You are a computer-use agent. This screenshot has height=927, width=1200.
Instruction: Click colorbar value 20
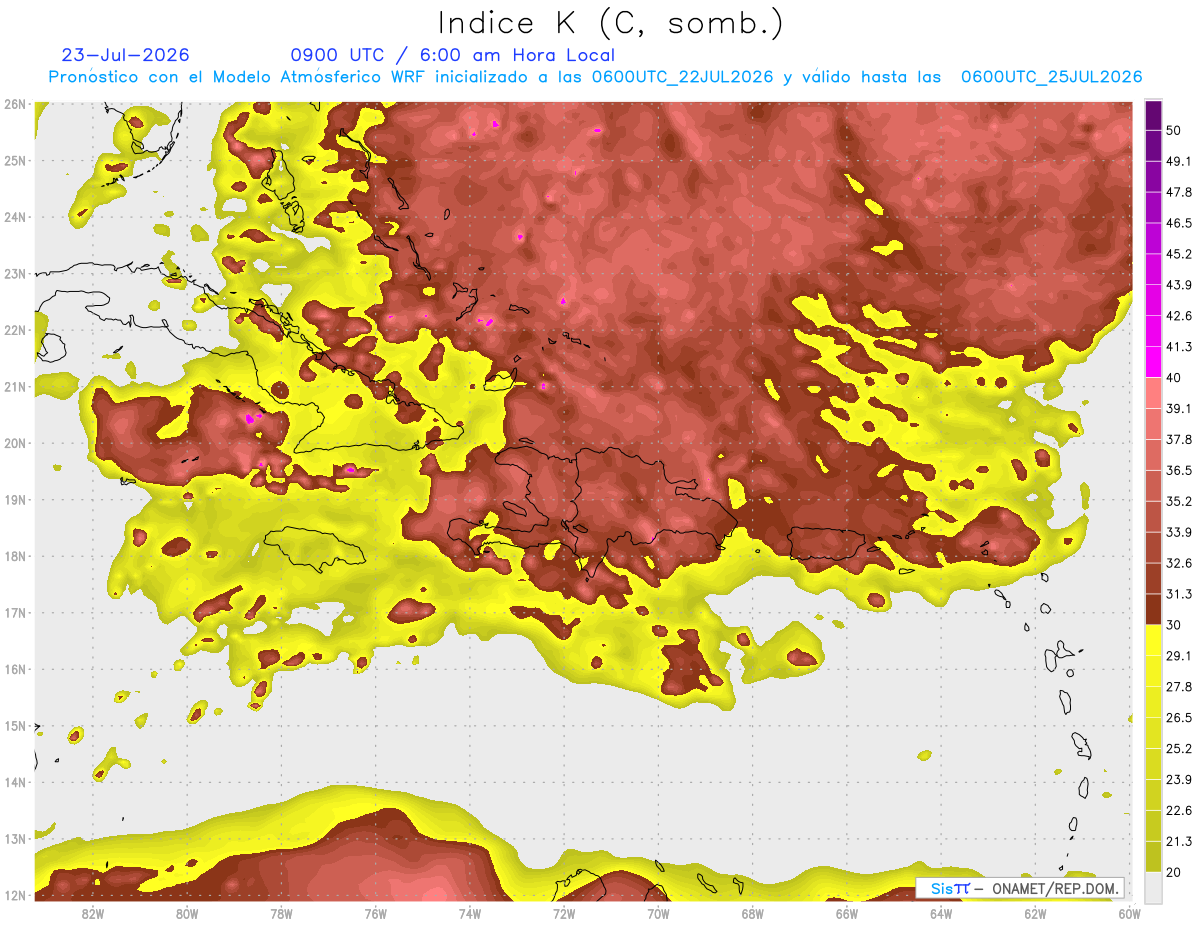pos(1174,873)
